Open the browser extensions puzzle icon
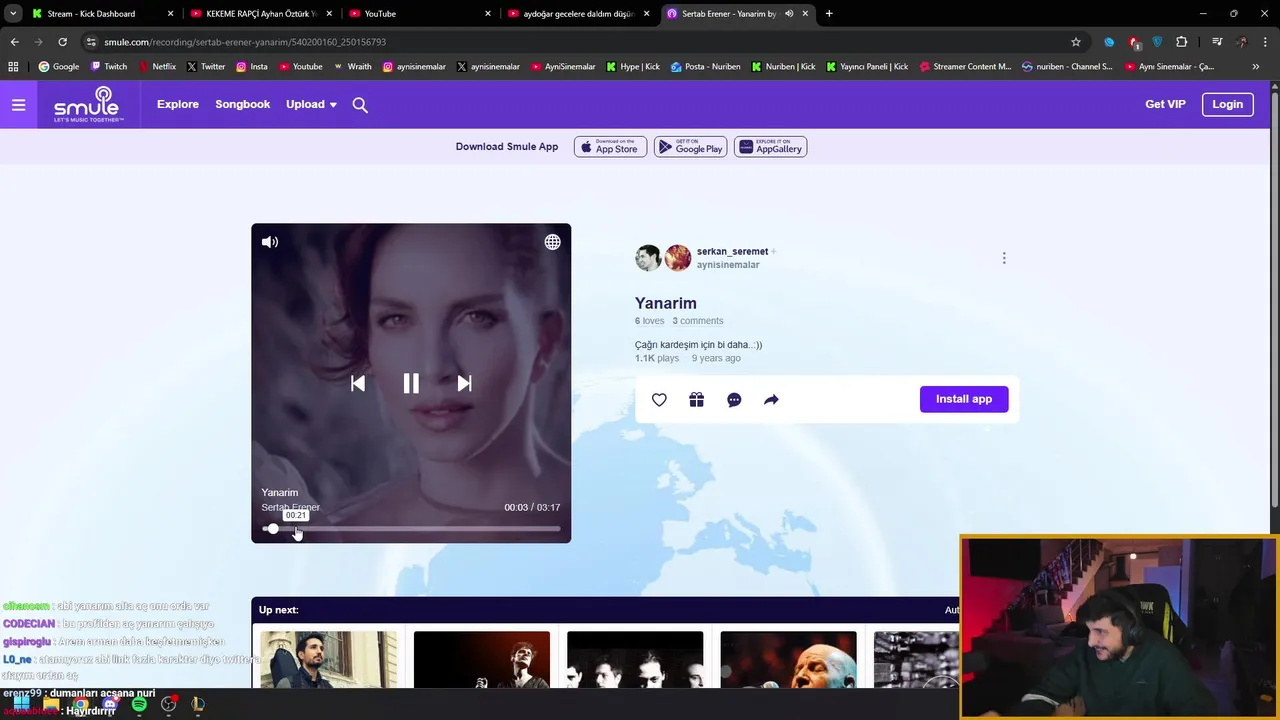The width and height of the screenshot is (1280, 720). [1182, 42]
